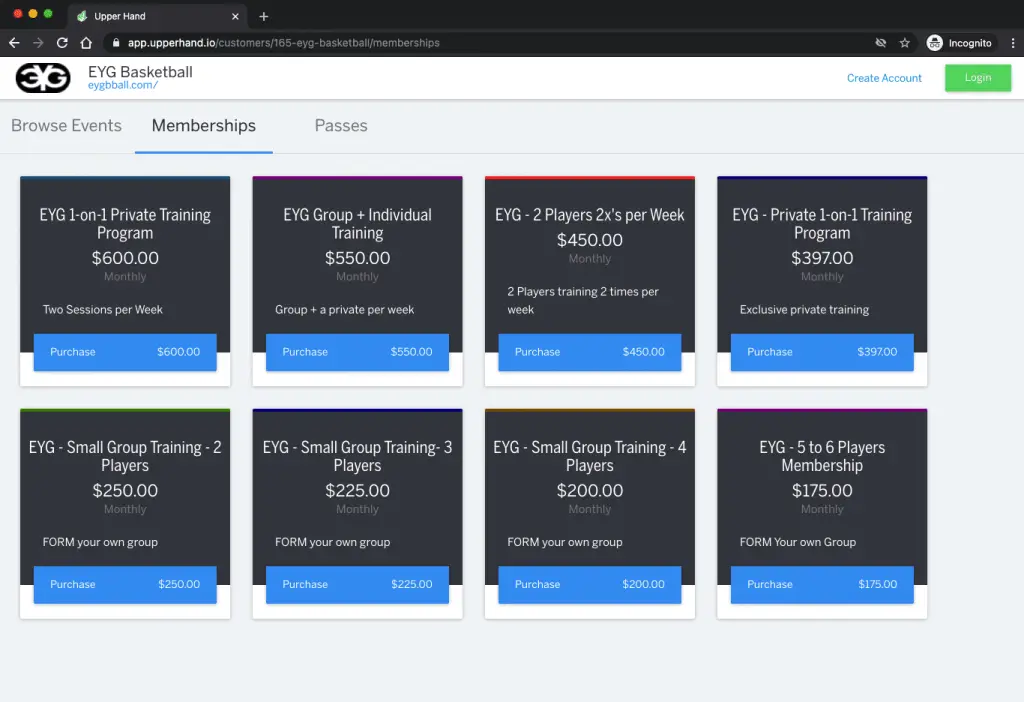Click EYG - 5 to 6 Players Membership title
1024x702 pixels.
pos(822,456)
